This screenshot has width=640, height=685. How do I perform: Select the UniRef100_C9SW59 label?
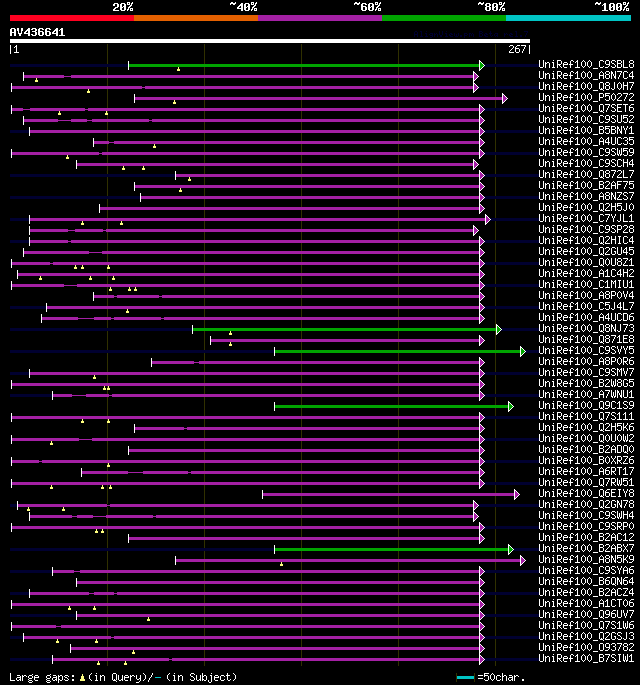[x=586, y=152]
